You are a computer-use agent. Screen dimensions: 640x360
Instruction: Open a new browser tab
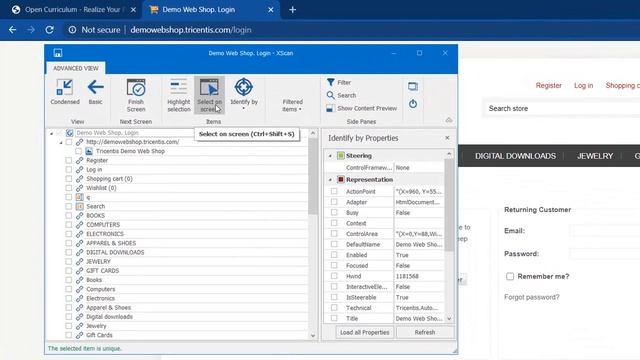point(292,9)
